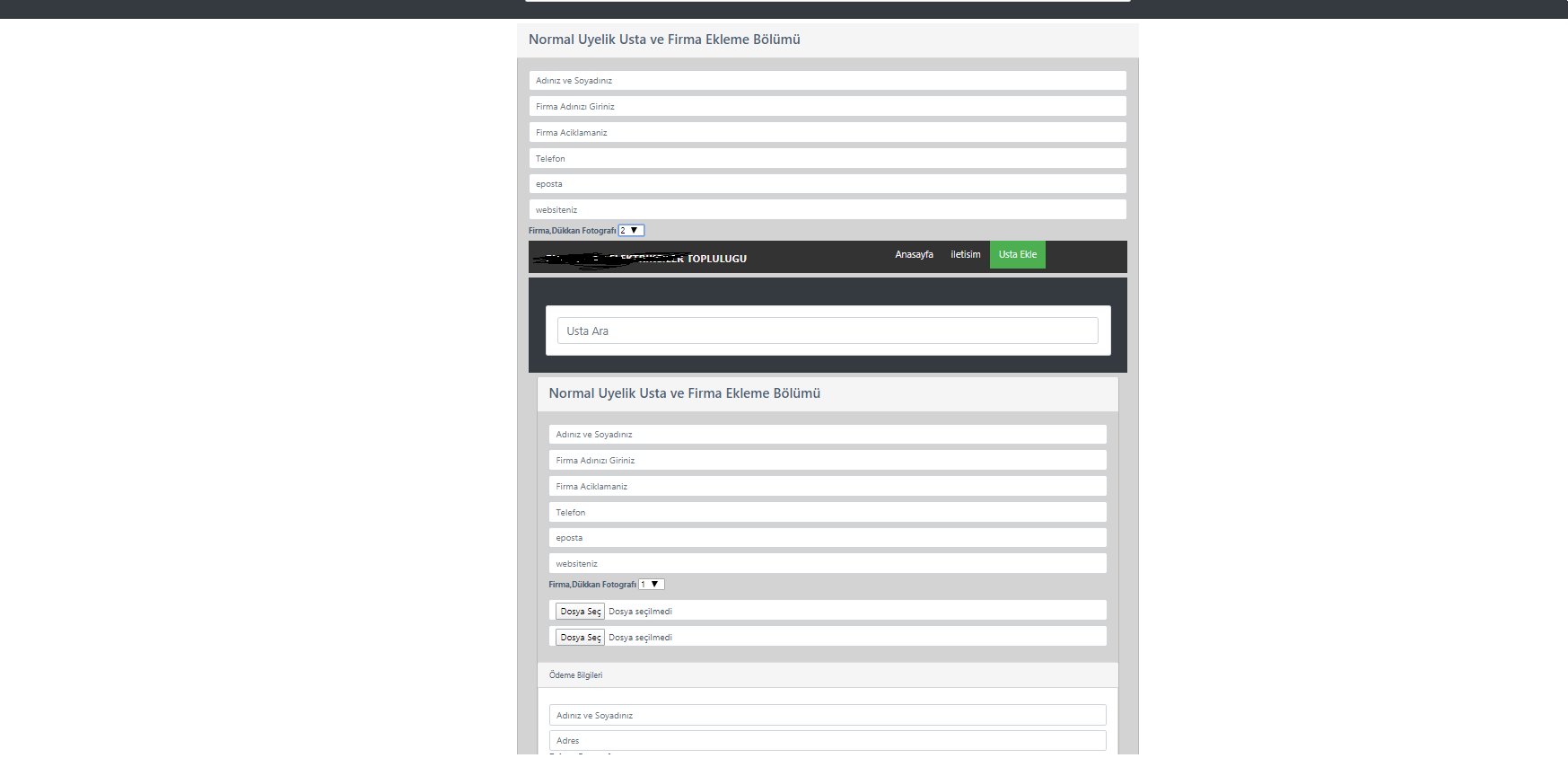The height and width of the screenshot is (758, 1568).
Task: Click the top websiteniz input field
Action: pyautogui.click(x=828, y=210)
